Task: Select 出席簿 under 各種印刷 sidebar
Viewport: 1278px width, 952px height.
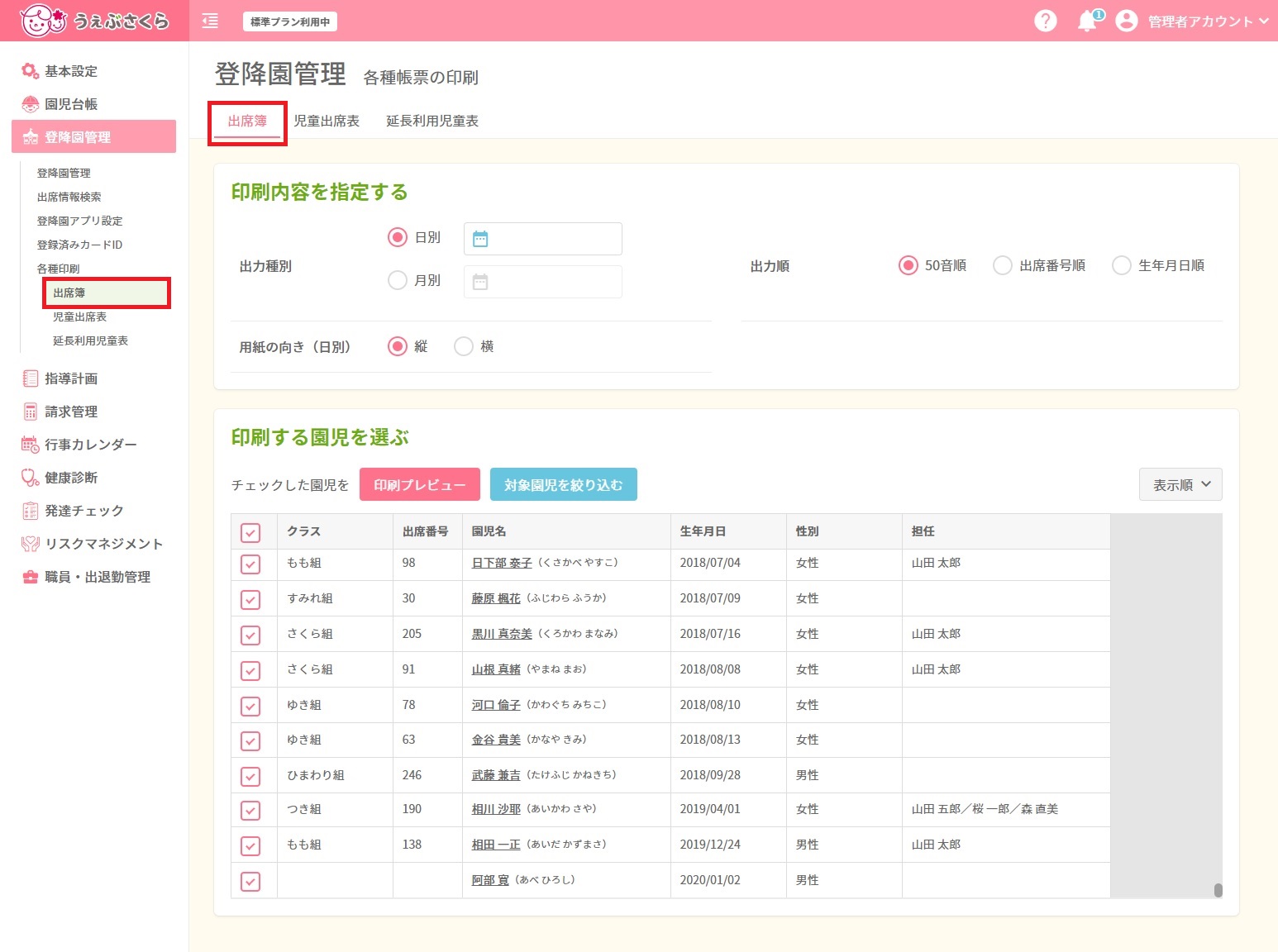Action: pyautogui.click(x=107, y=293)
